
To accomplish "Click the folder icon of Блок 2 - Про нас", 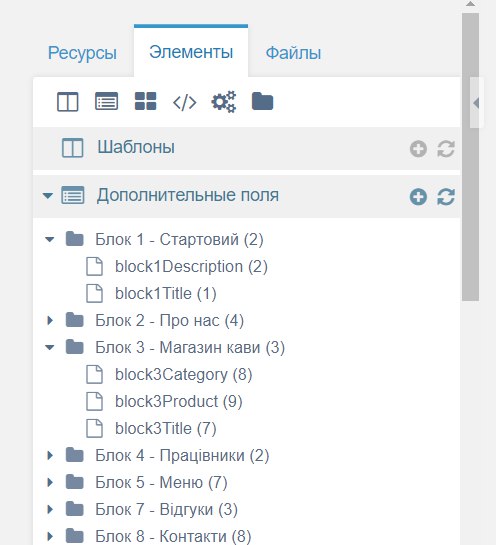I will [x=75, y=320].
